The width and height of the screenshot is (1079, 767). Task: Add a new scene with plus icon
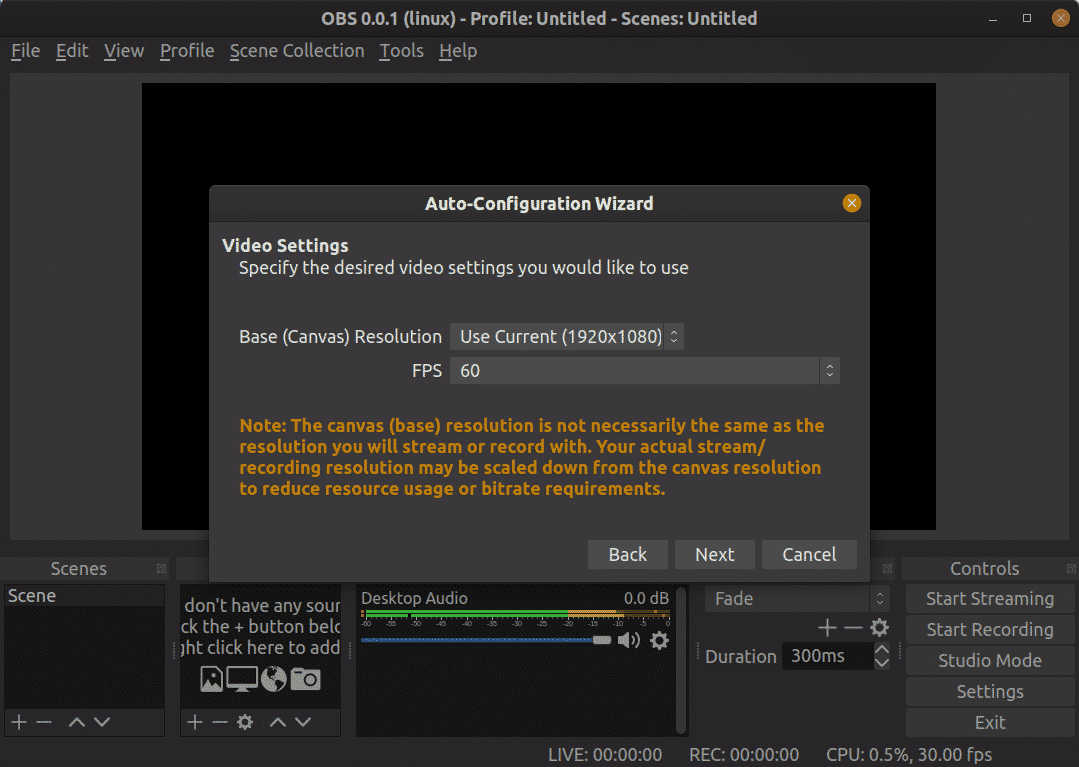18,722
